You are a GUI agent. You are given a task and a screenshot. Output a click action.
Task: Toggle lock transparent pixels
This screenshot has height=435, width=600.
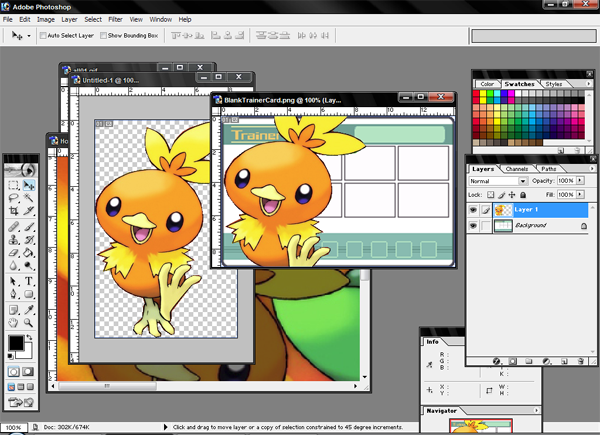(x=491, y=194)
